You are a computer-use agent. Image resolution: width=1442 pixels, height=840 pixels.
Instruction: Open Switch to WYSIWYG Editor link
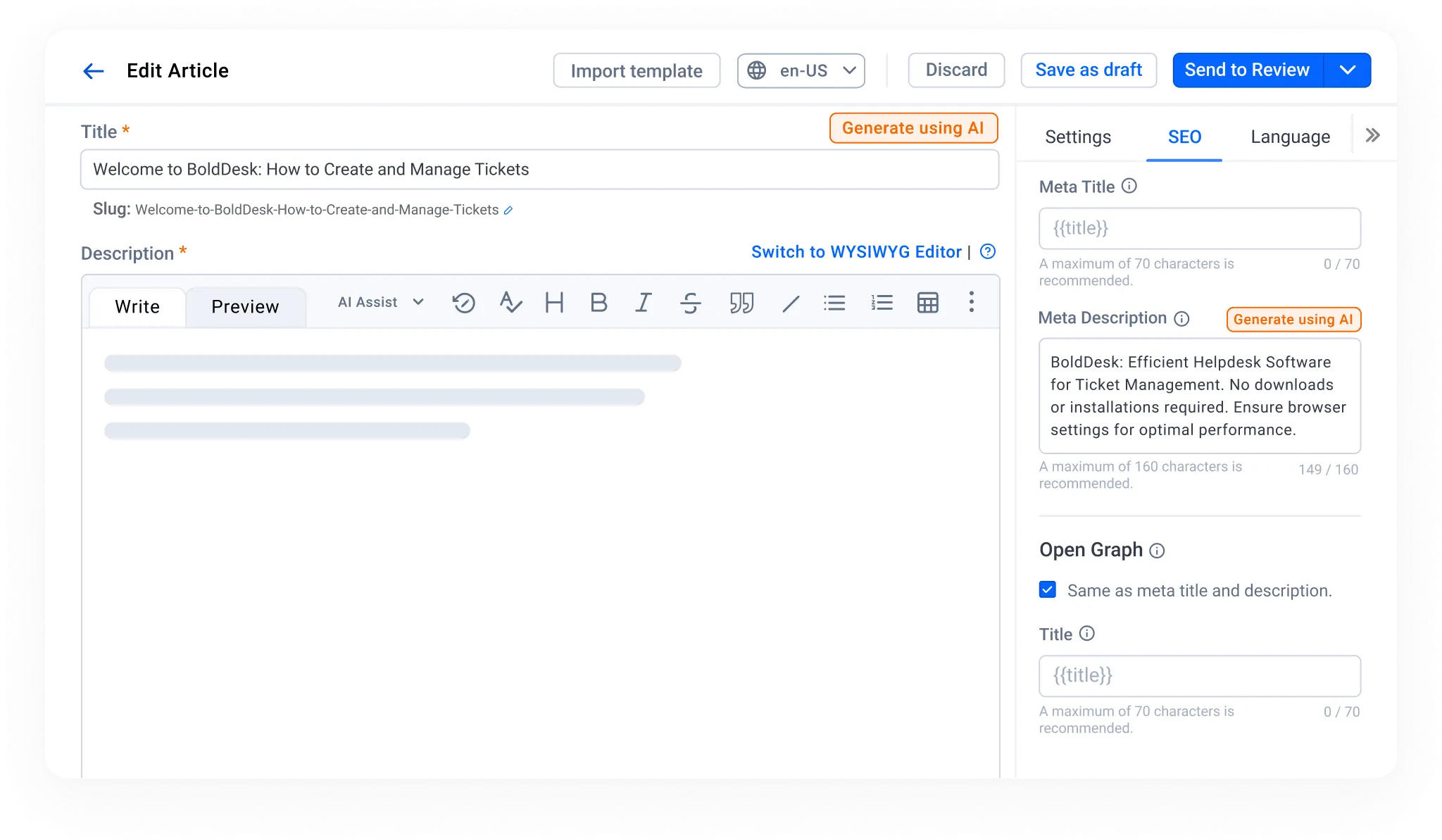[x=856, y=251]
